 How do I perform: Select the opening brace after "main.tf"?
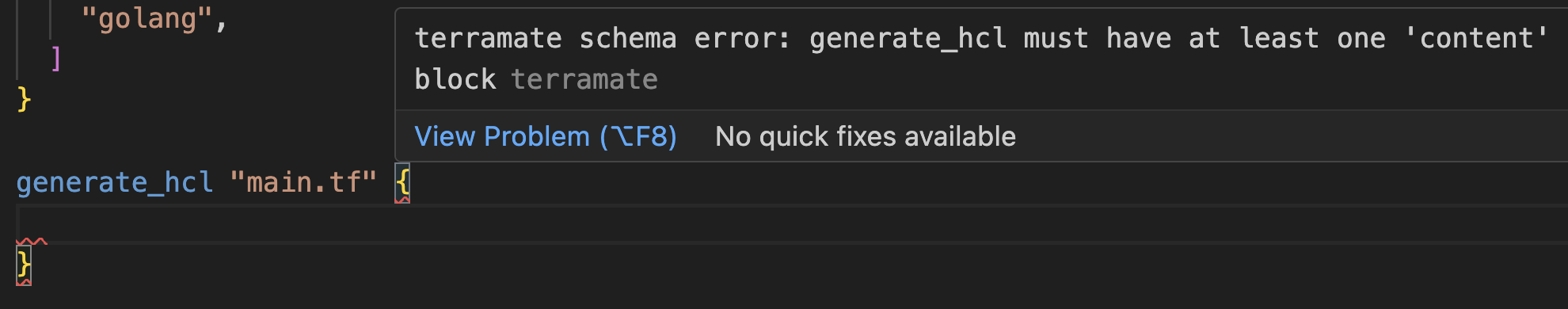click(x=402, y=182)
